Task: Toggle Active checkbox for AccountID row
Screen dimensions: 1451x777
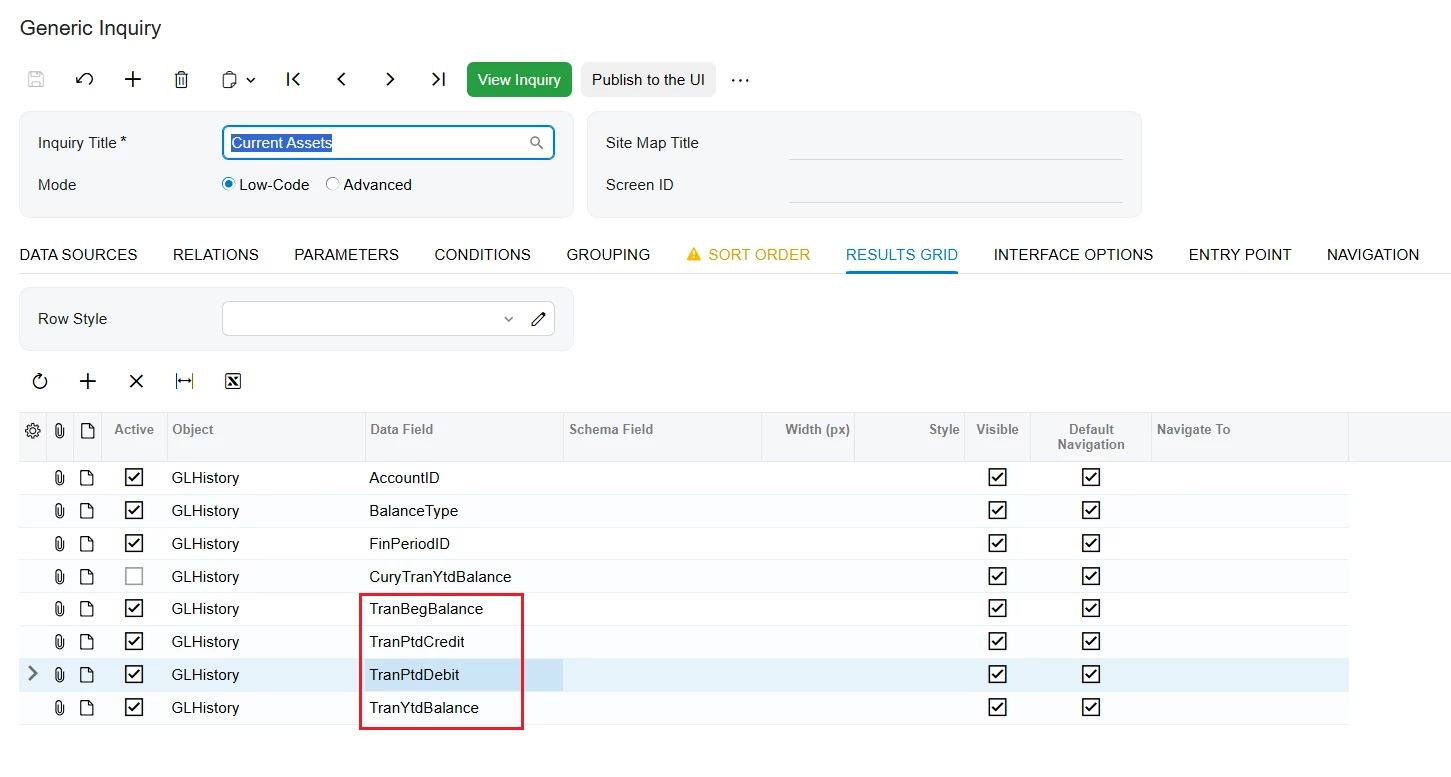Action: point(134,478)
